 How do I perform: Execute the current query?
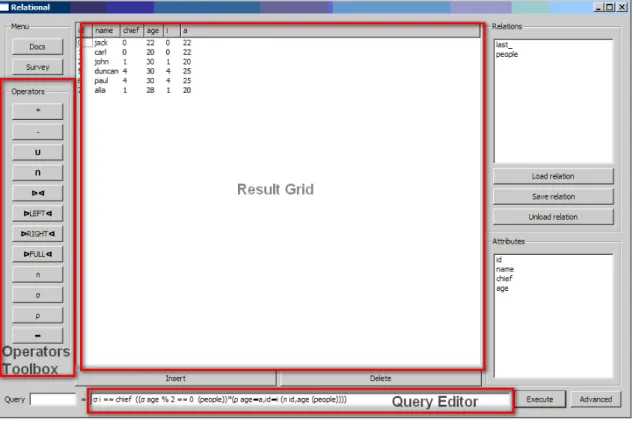[540, 399]
